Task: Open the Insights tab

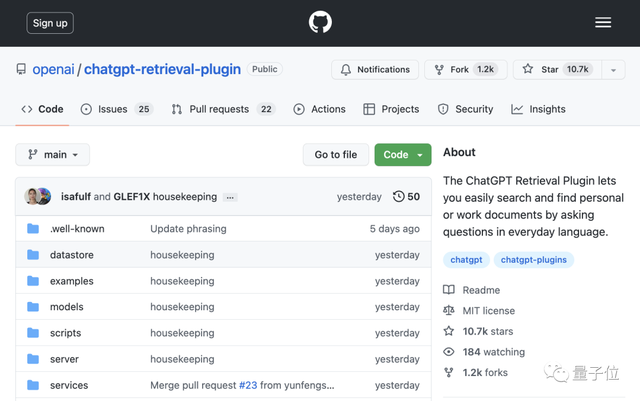Action: click(538, 109)
